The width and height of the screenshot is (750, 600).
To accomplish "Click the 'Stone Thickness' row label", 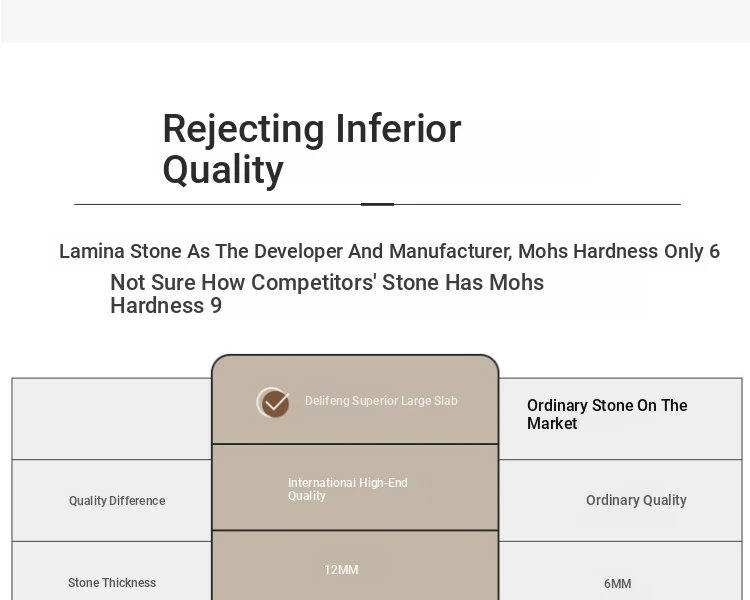I will tap(112, 583).
